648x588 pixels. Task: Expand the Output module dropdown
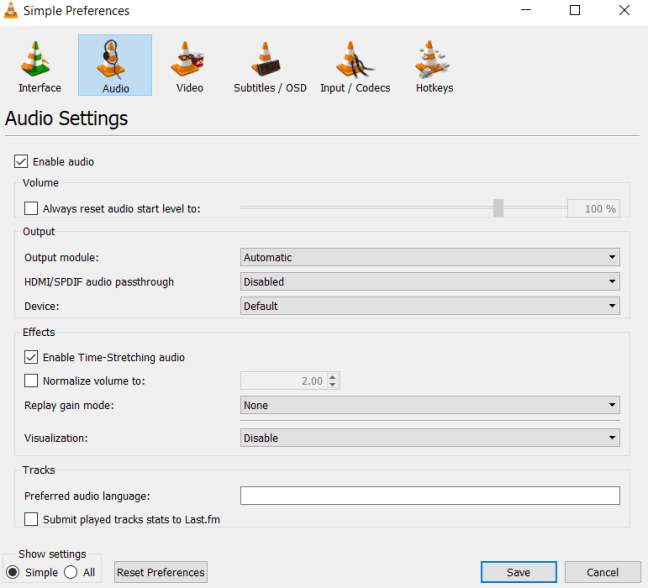coord(430,257)
